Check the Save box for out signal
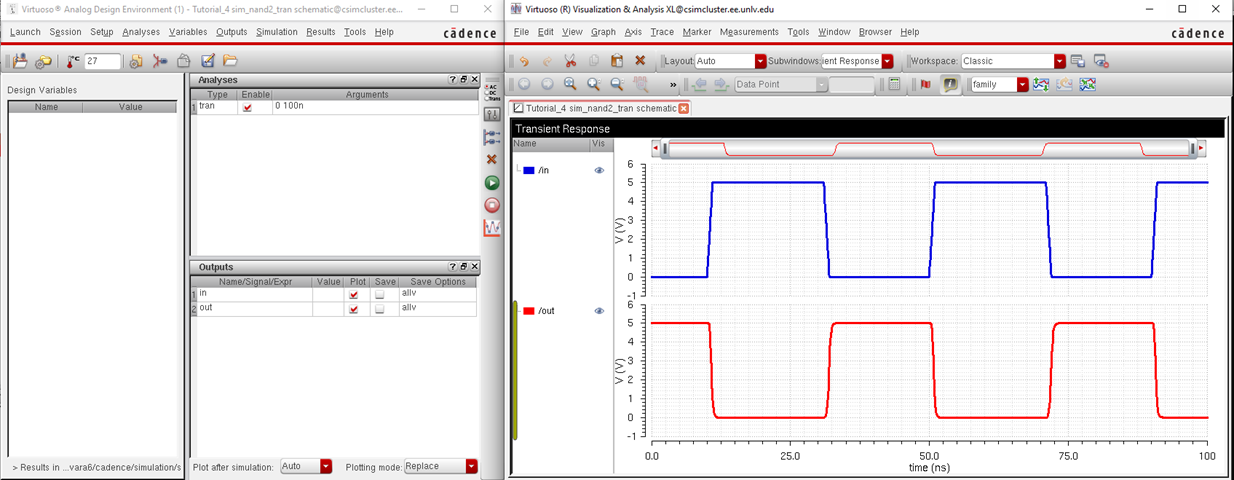Image resolution: width=1234 pixels, height=480 pixels. coord(379,309)
